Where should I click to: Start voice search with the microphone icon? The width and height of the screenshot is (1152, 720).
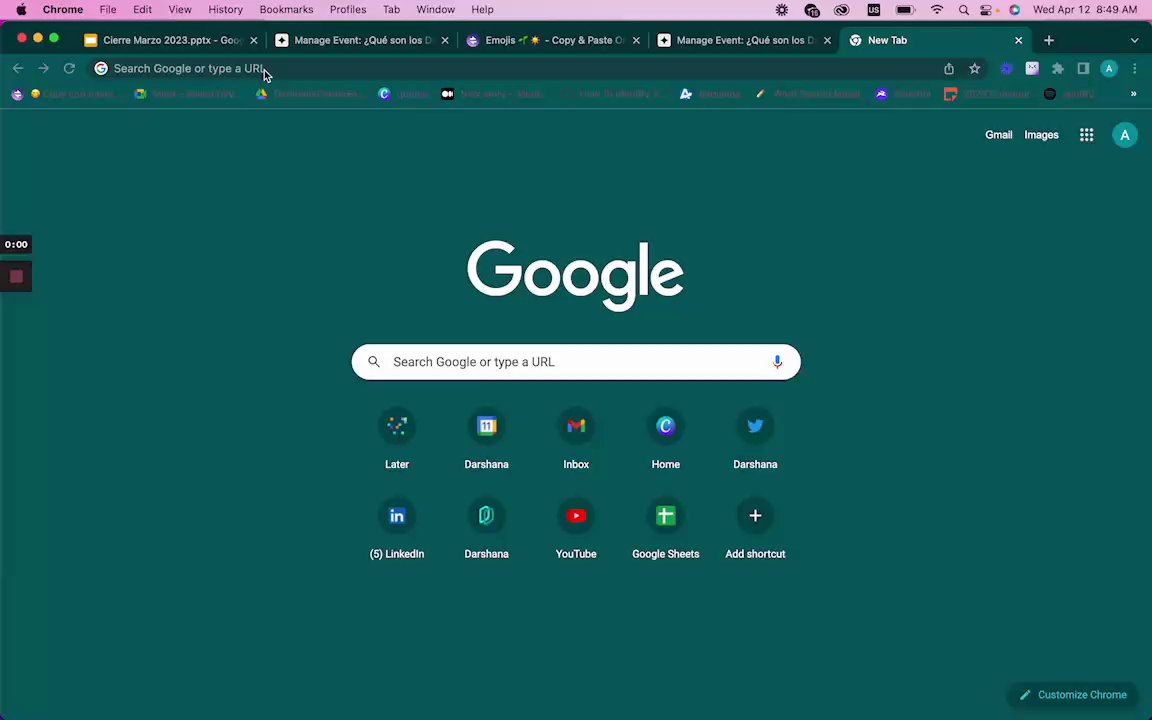click(x=777, y=362)
